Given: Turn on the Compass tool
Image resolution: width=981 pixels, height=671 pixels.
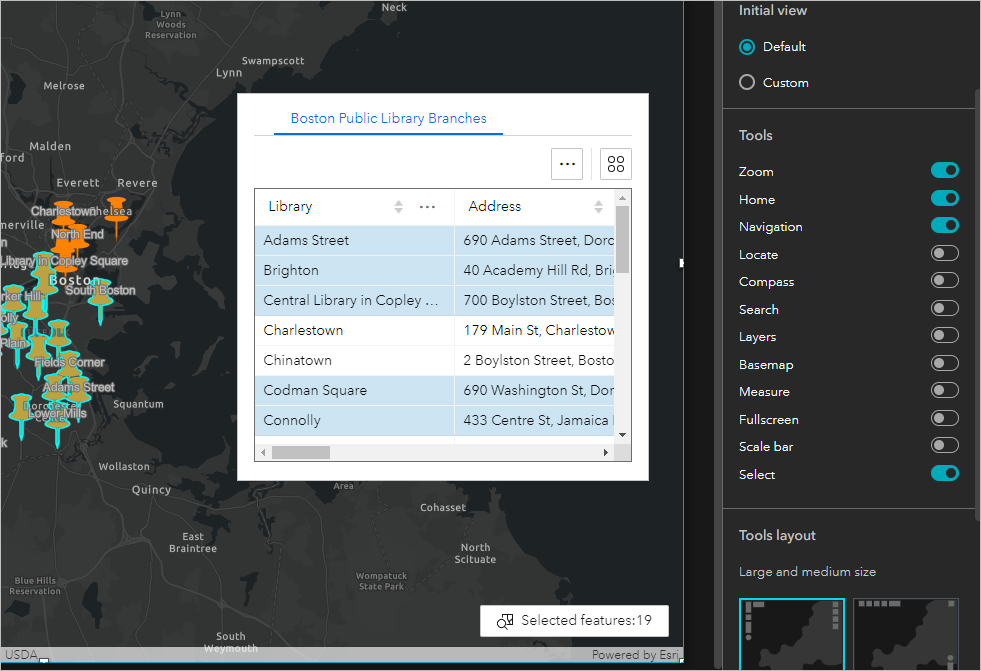Looking at the screenshot, I should coord(945,280).
